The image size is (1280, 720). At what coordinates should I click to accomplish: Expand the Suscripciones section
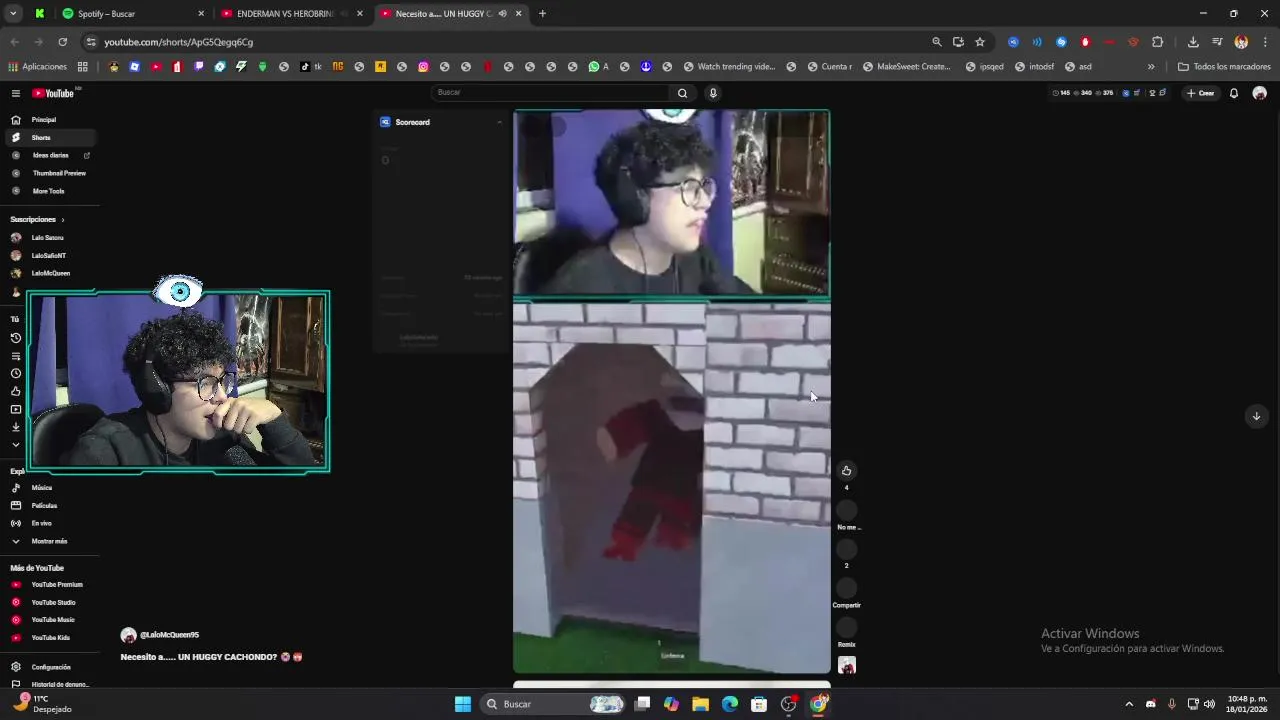[37, 219]
